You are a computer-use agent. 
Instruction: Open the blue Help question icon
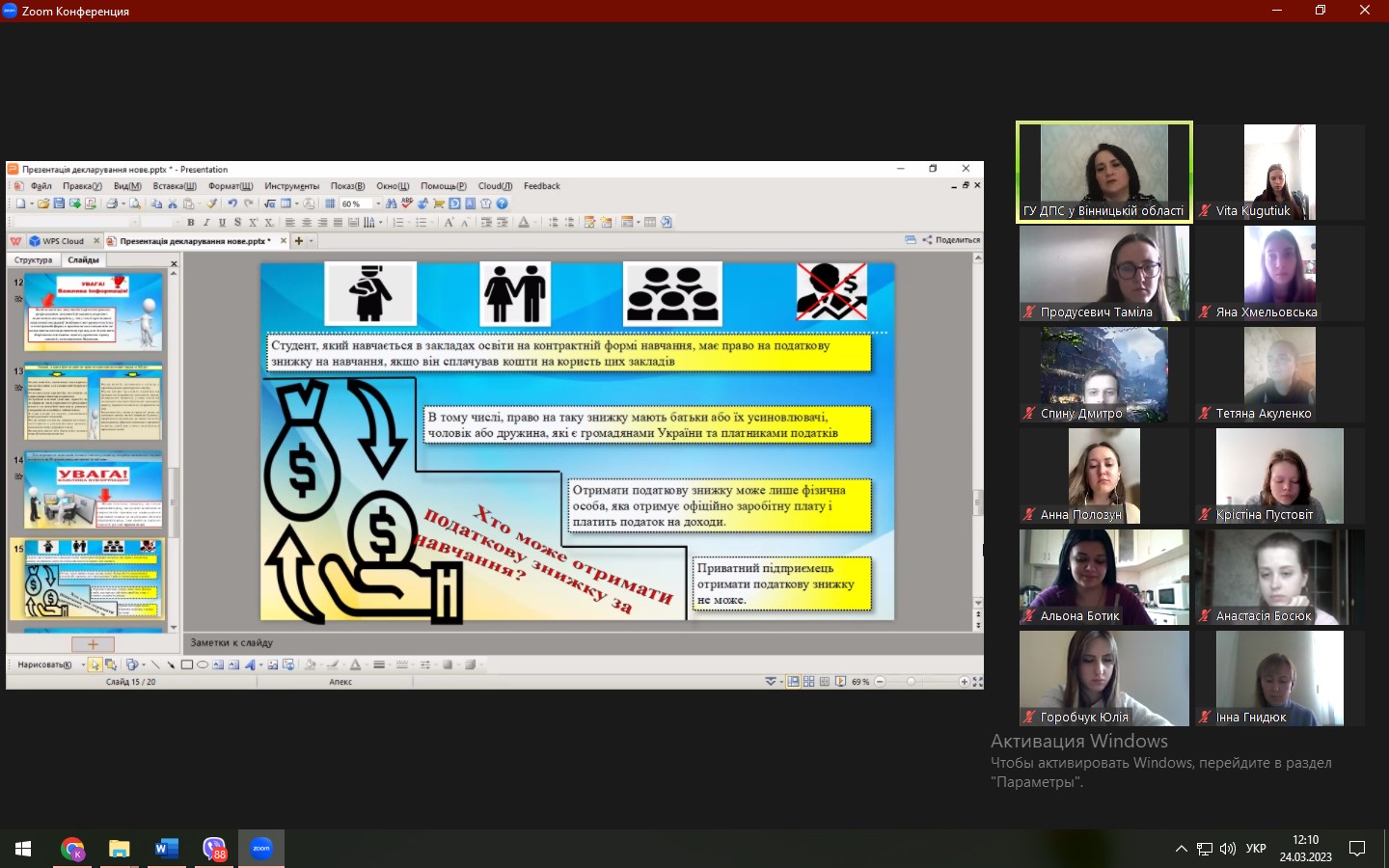point(502,203)
